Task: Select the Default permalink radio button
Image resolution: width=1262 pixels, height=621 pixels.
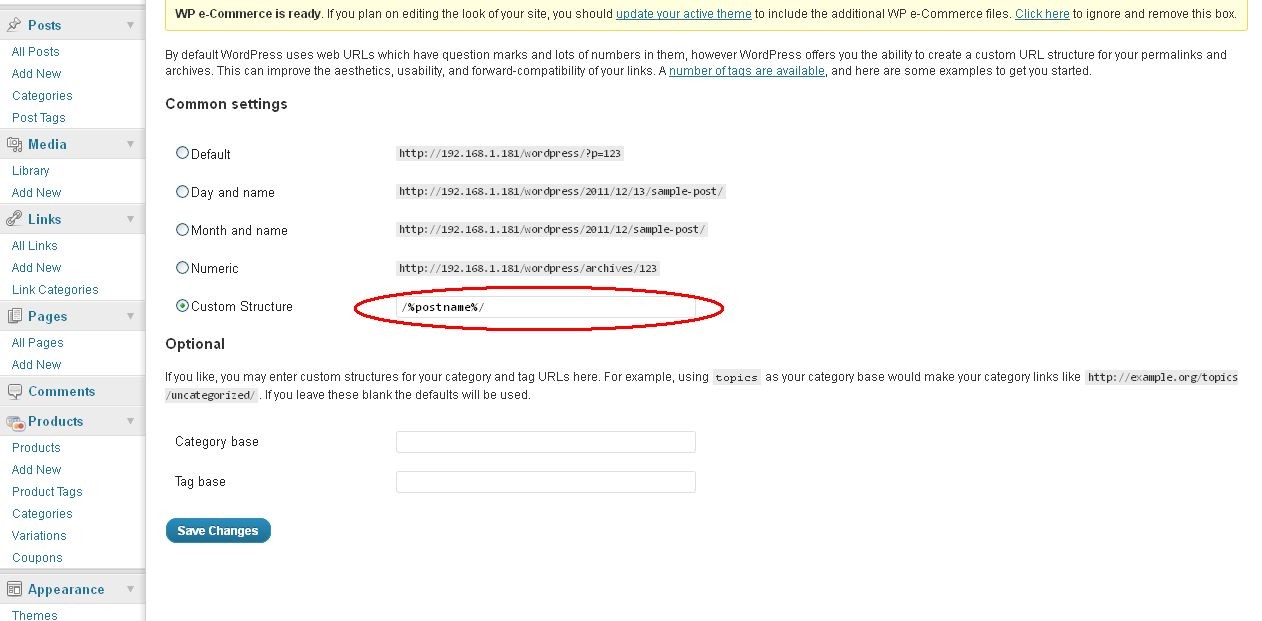Action: 182,153
